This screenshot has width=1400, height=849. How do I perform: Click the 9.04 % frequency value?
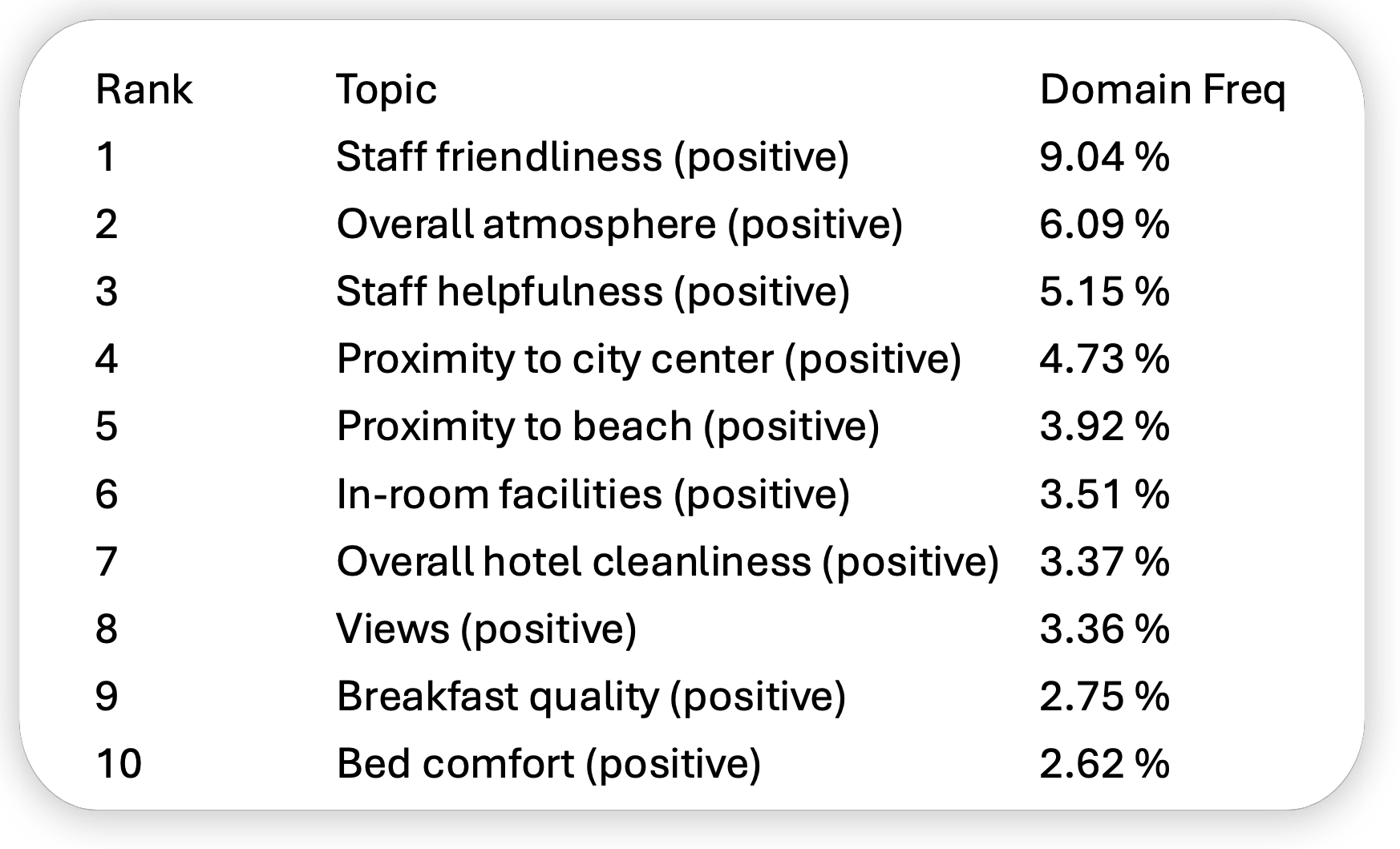tap(1104, 156)
